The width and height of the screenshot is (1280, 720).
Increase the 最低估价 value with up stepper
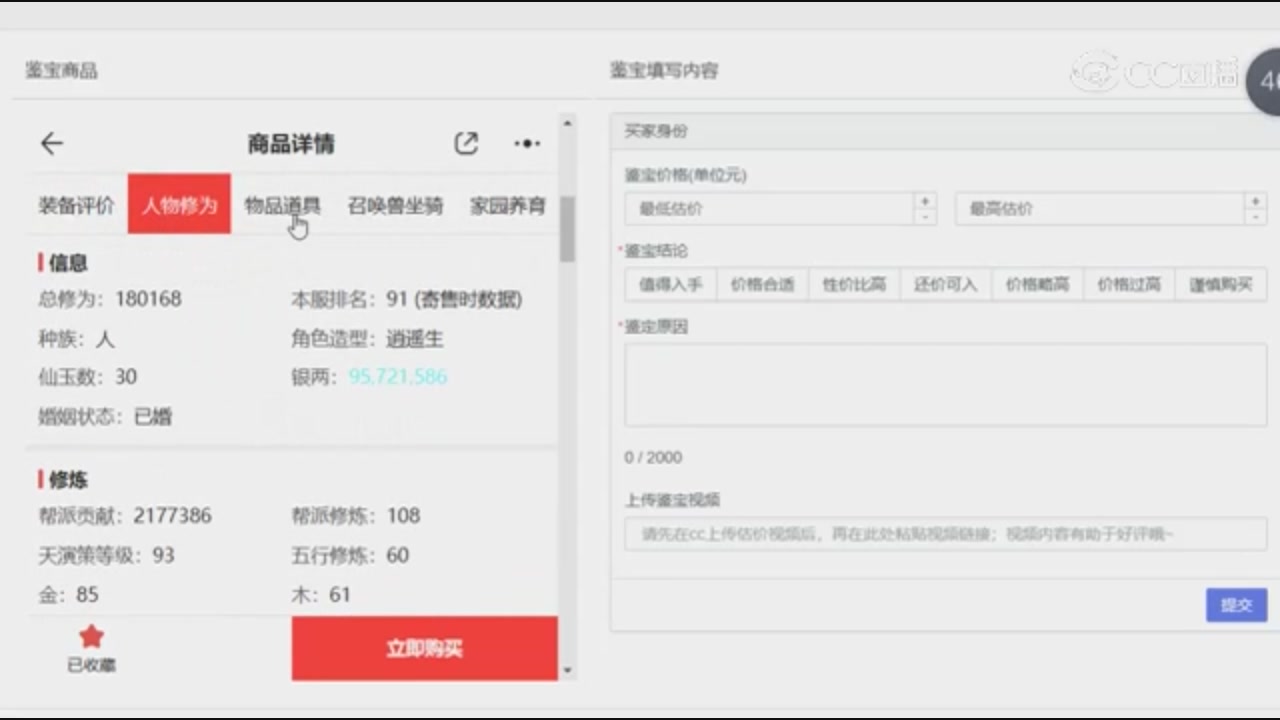tap(925, 201)
